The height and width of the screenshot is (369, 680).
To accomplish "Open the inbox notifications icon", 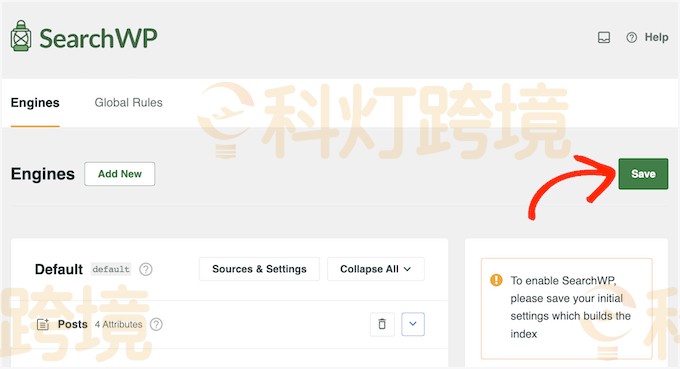I will 604,37.
